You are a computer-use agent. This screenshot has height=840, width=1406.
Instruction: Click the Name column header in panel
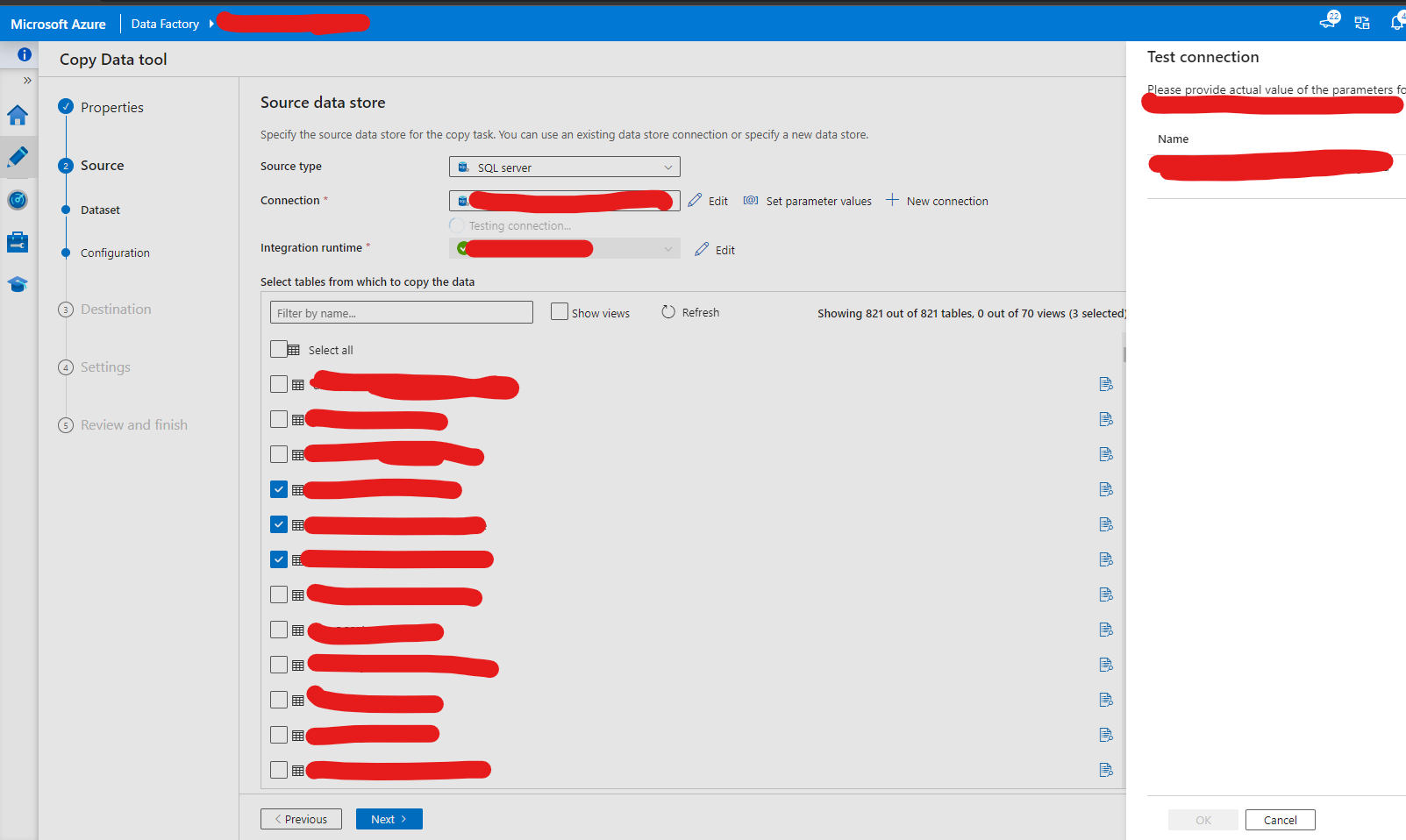tap(1173, 139)
